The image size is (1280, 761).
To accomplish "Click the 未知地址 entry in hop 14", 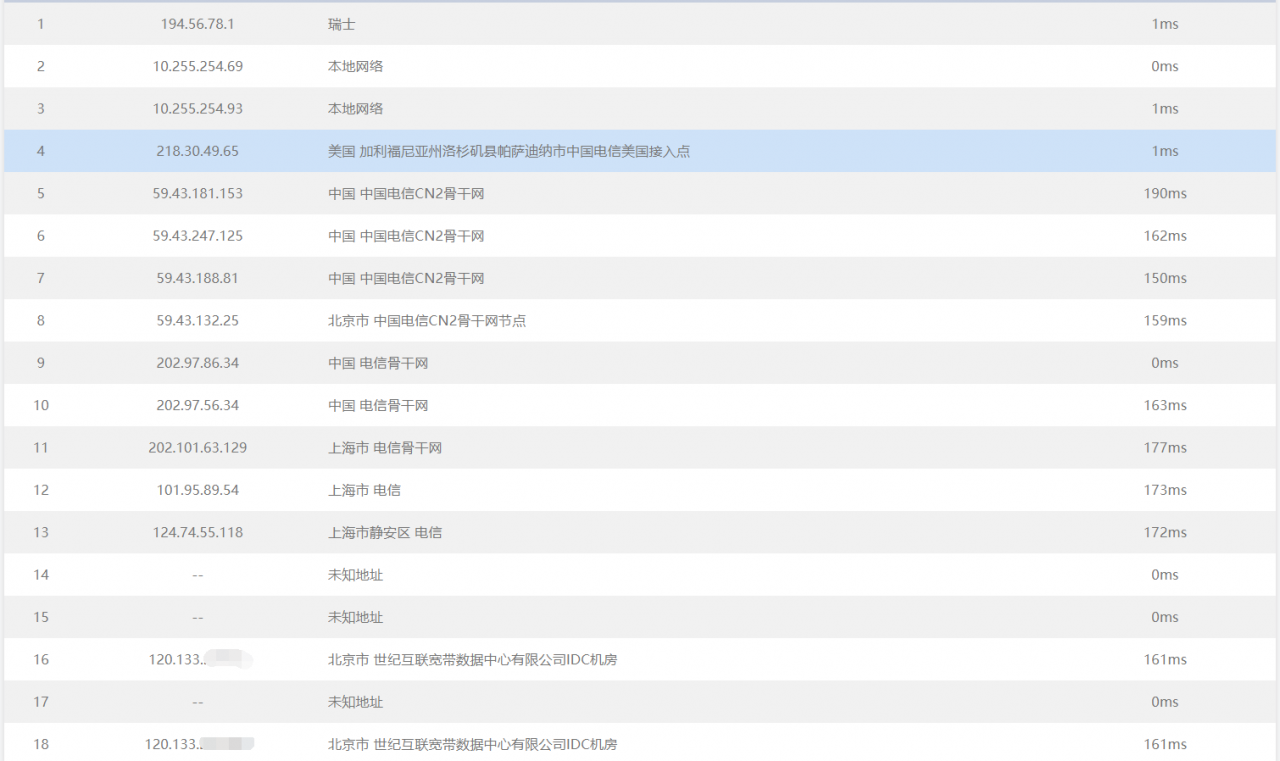I will [355, 575].
